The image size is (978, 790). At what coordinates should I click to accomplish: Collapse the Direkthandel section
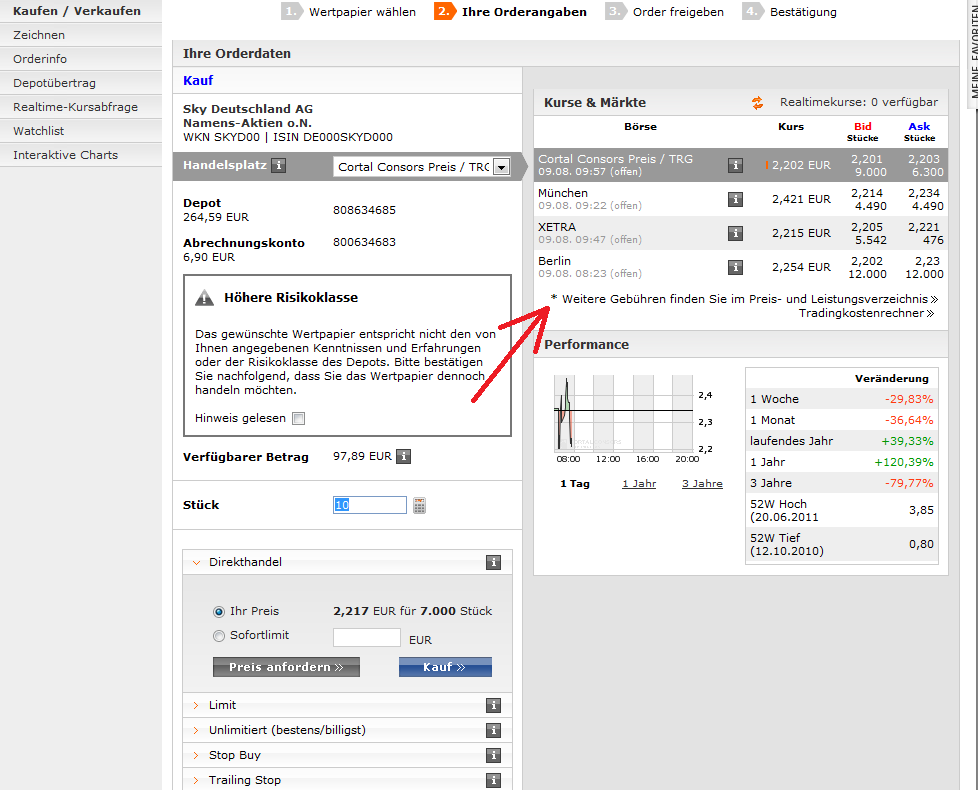point(196,562)
